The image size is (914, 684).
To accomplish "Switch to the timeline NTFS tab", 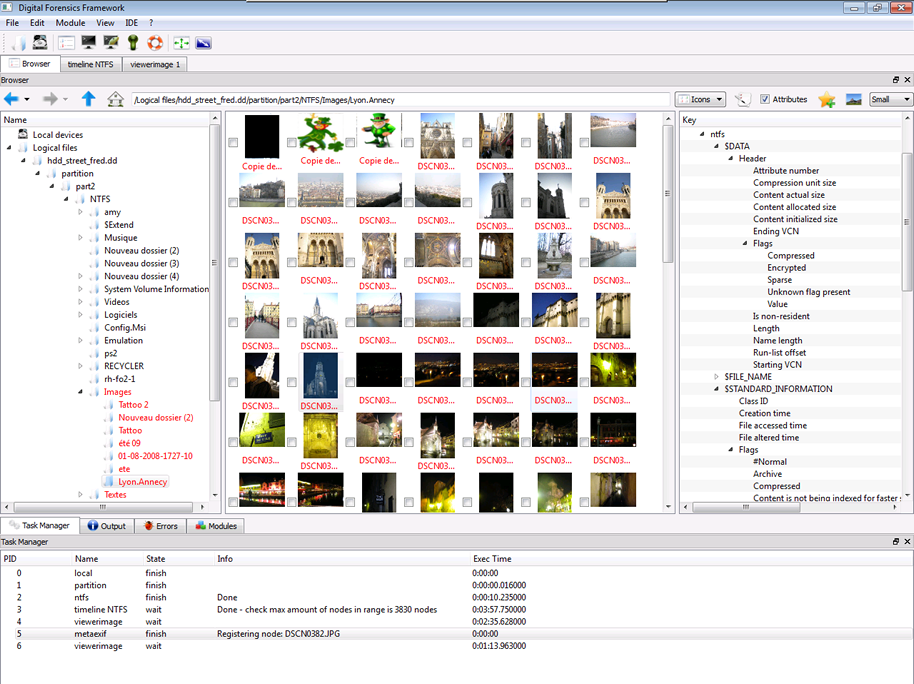I will (90, 62).
